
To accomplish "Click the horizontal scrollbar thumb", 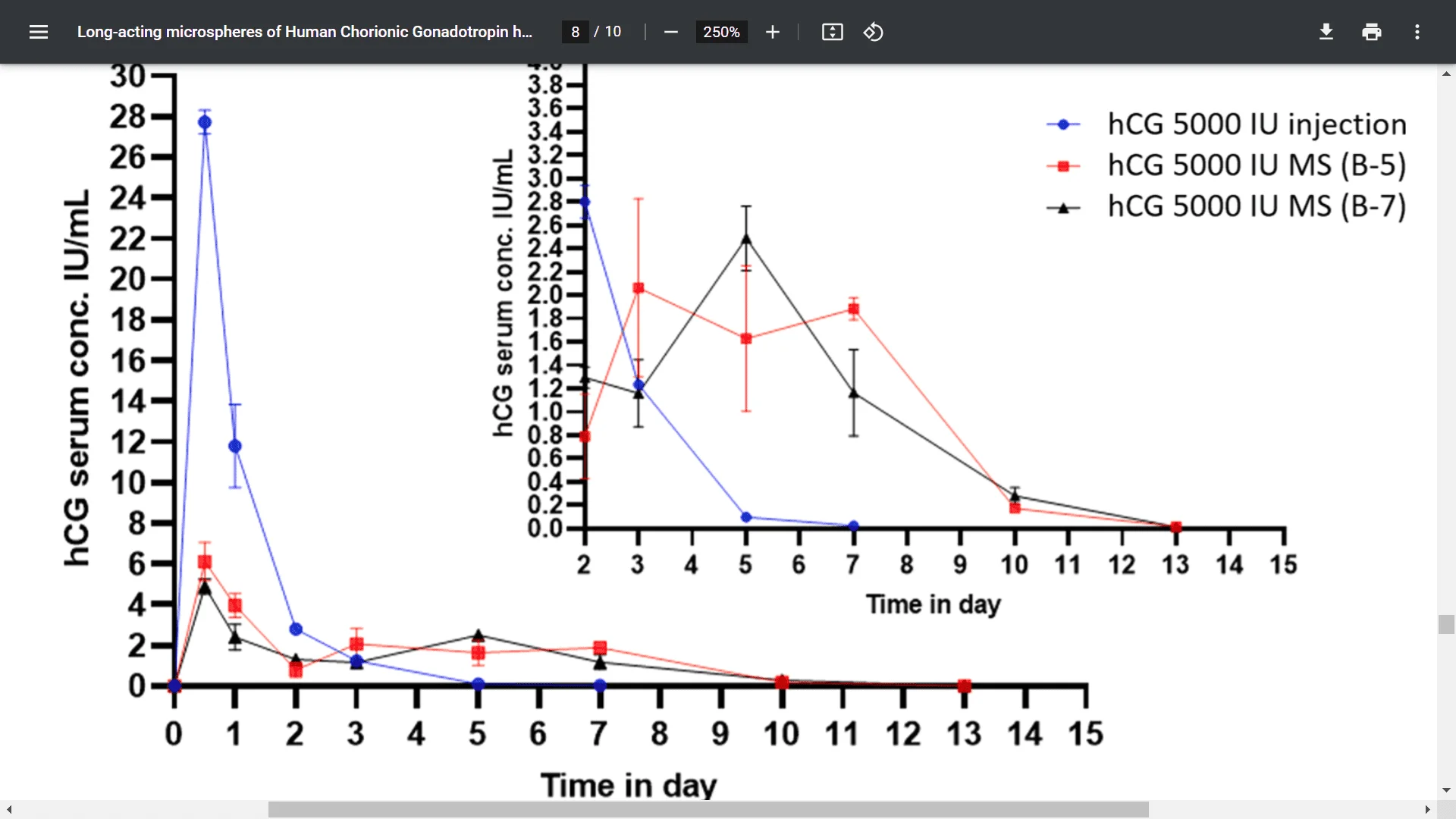I will click(708, 810).
